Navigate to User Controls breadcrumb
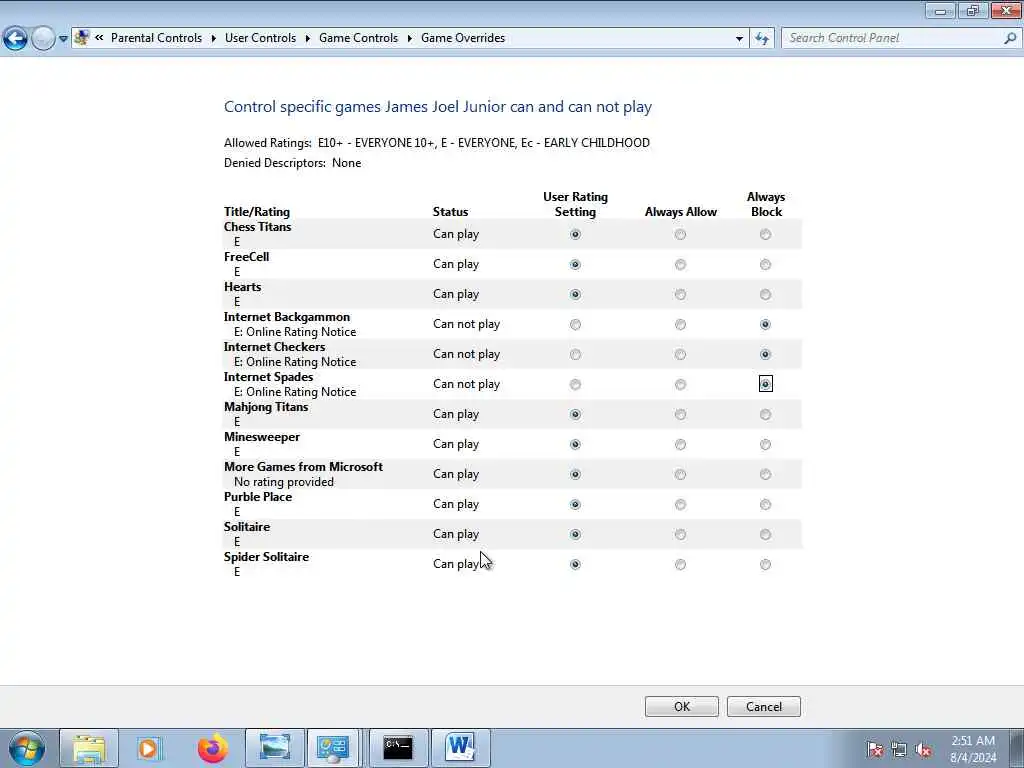This screenshot has height=768, width=1024. 261,38
